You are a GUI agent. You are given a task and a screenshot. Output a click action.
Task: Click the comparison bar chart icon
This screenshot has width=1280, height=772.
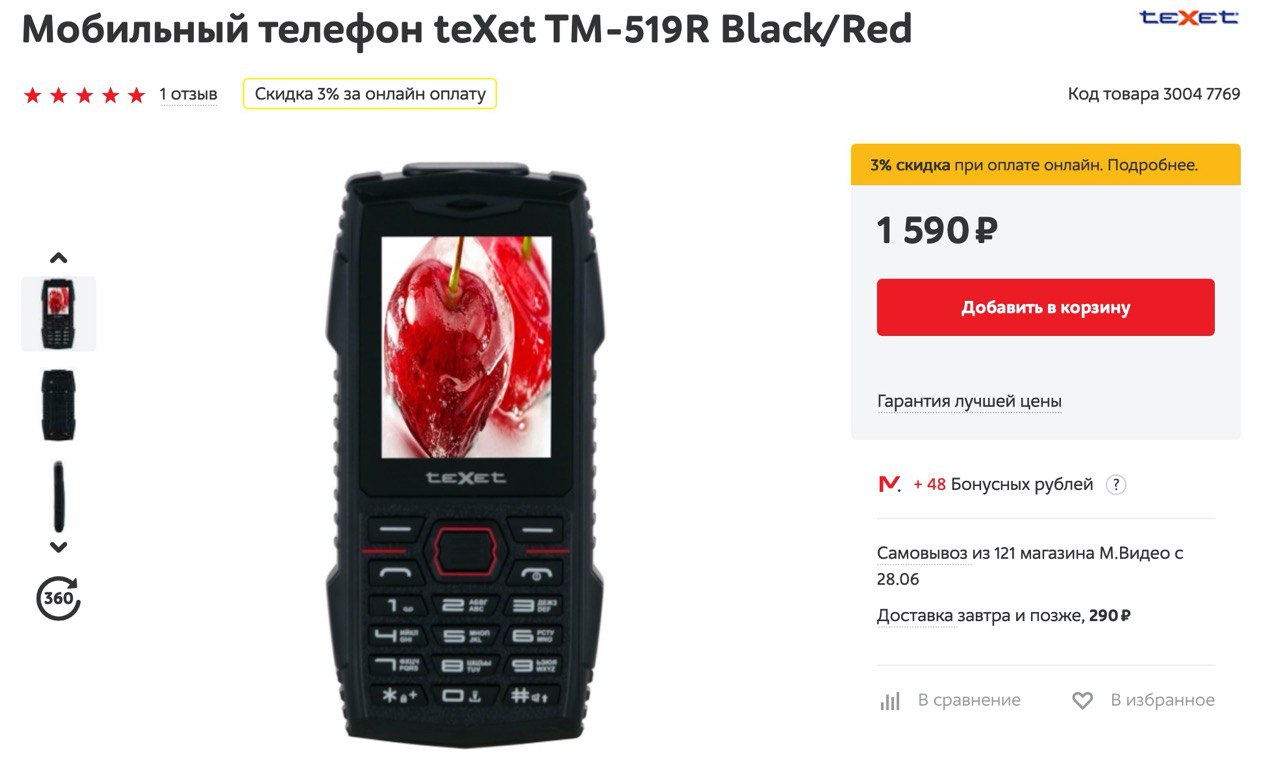tap(890, 701)
